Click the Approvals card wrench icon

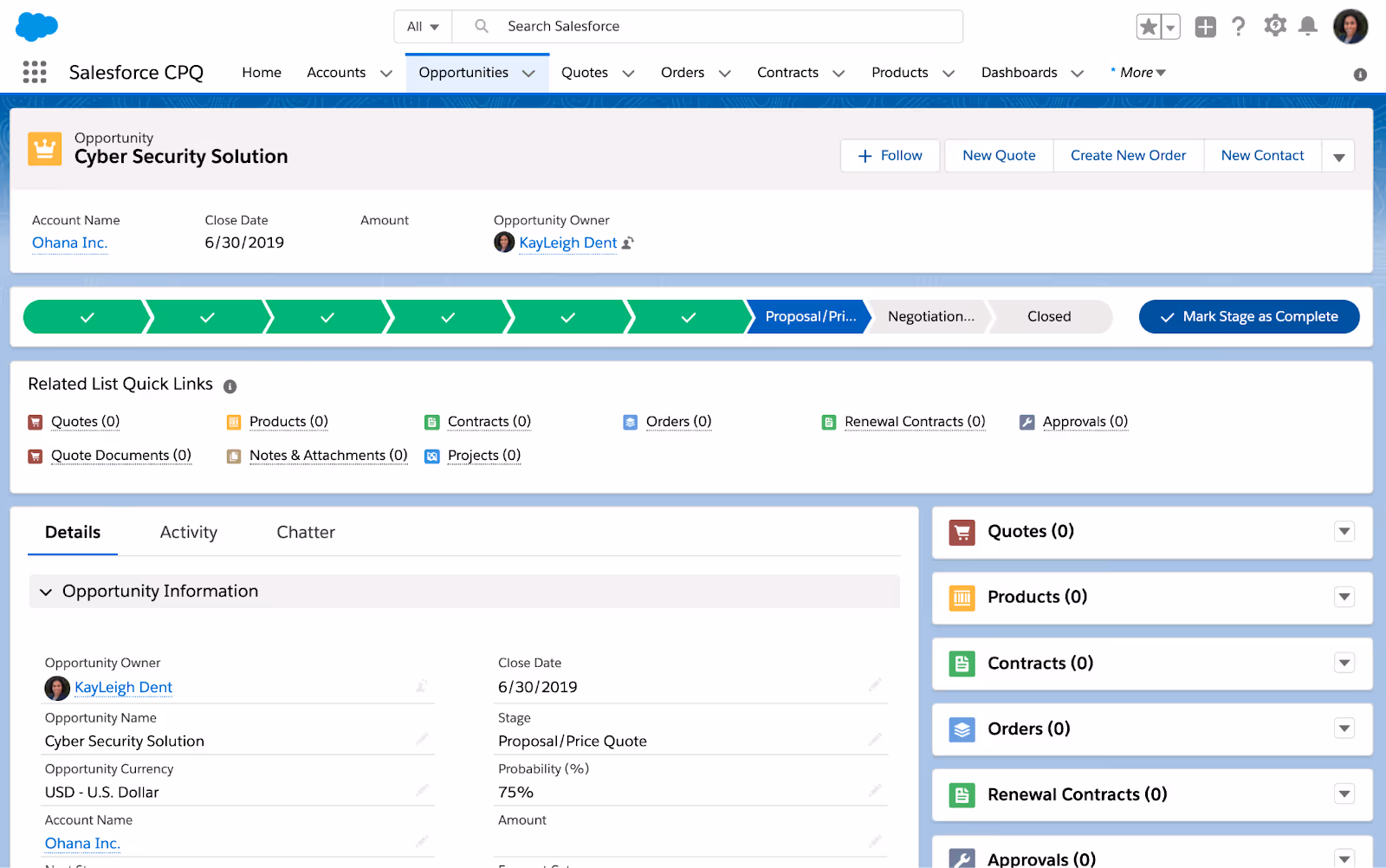point(962,858)
